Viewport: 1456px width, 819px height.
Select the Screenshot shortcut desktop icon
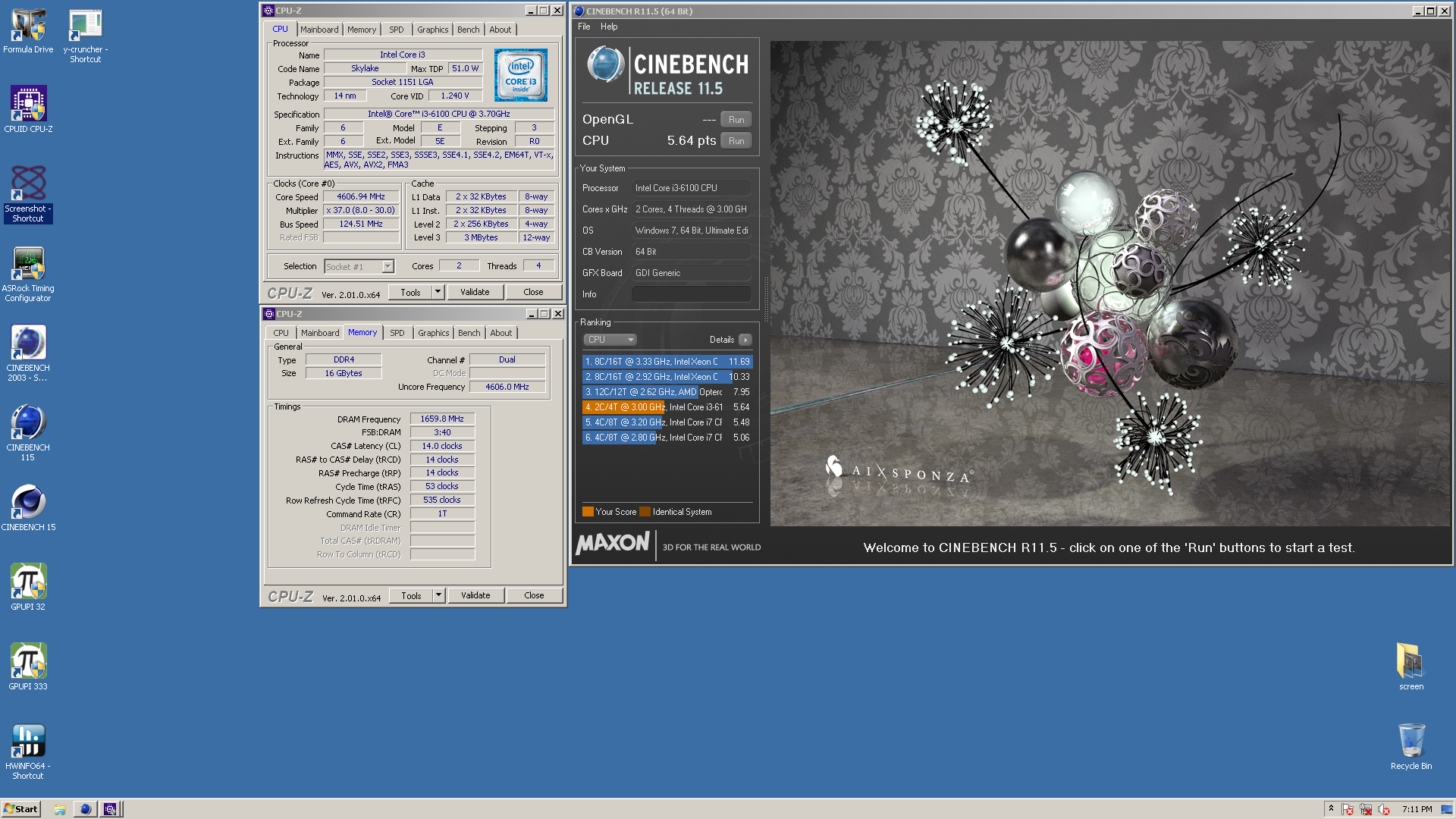pos(28,194)
